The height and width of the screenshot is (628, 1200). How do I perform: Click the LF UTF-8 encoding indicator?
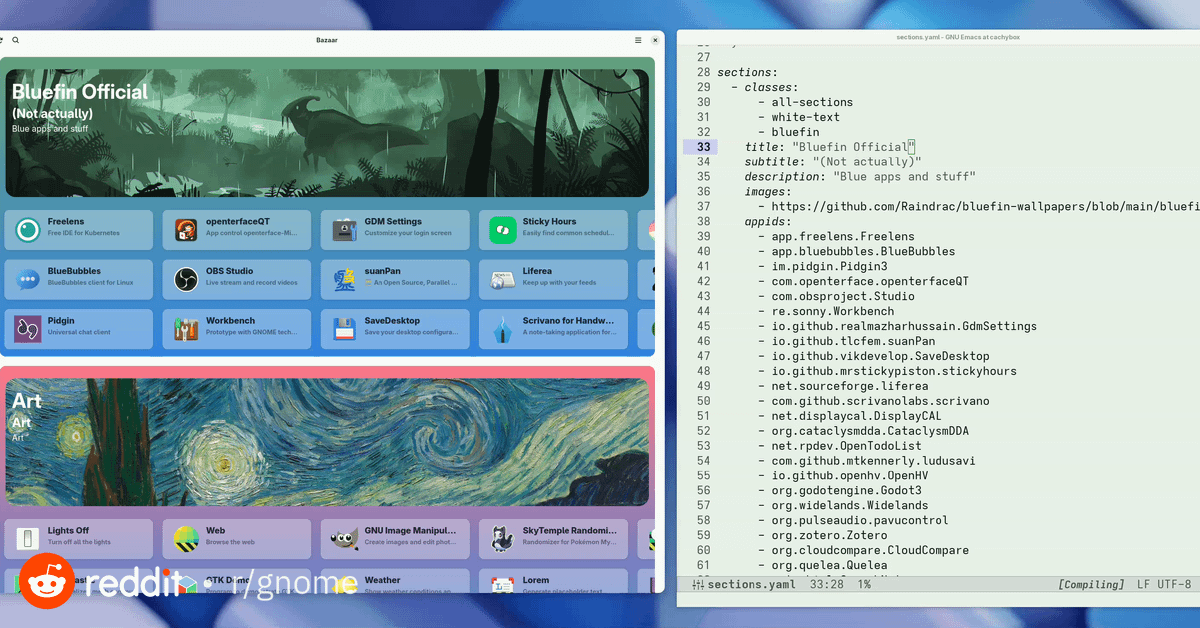(x=1164, y=584)
